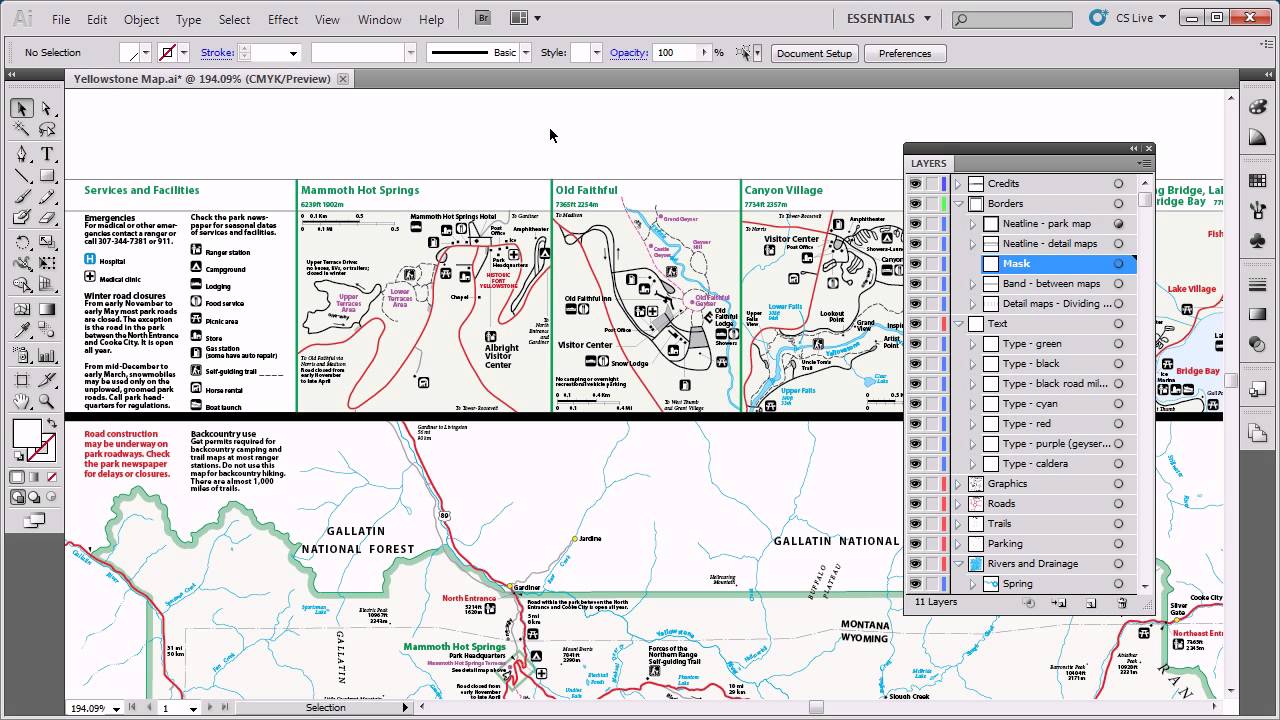Click into the search field at top

pos(1011,19)
